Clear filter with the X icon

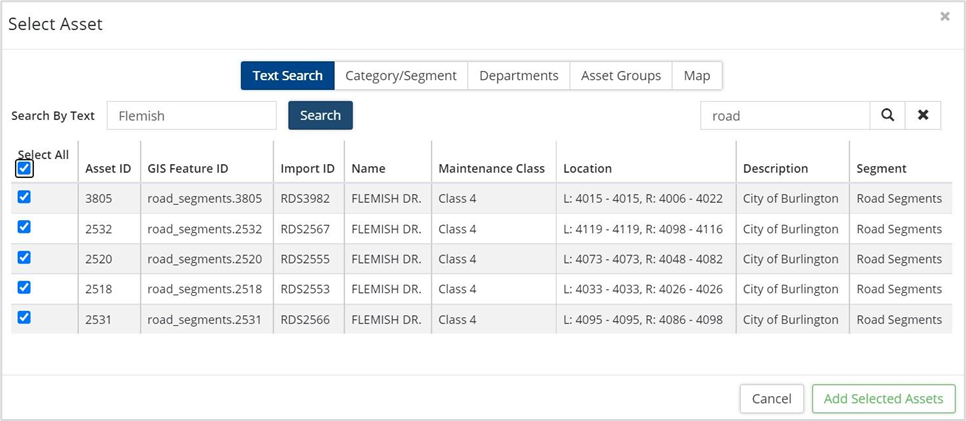(x=923, y=115)
